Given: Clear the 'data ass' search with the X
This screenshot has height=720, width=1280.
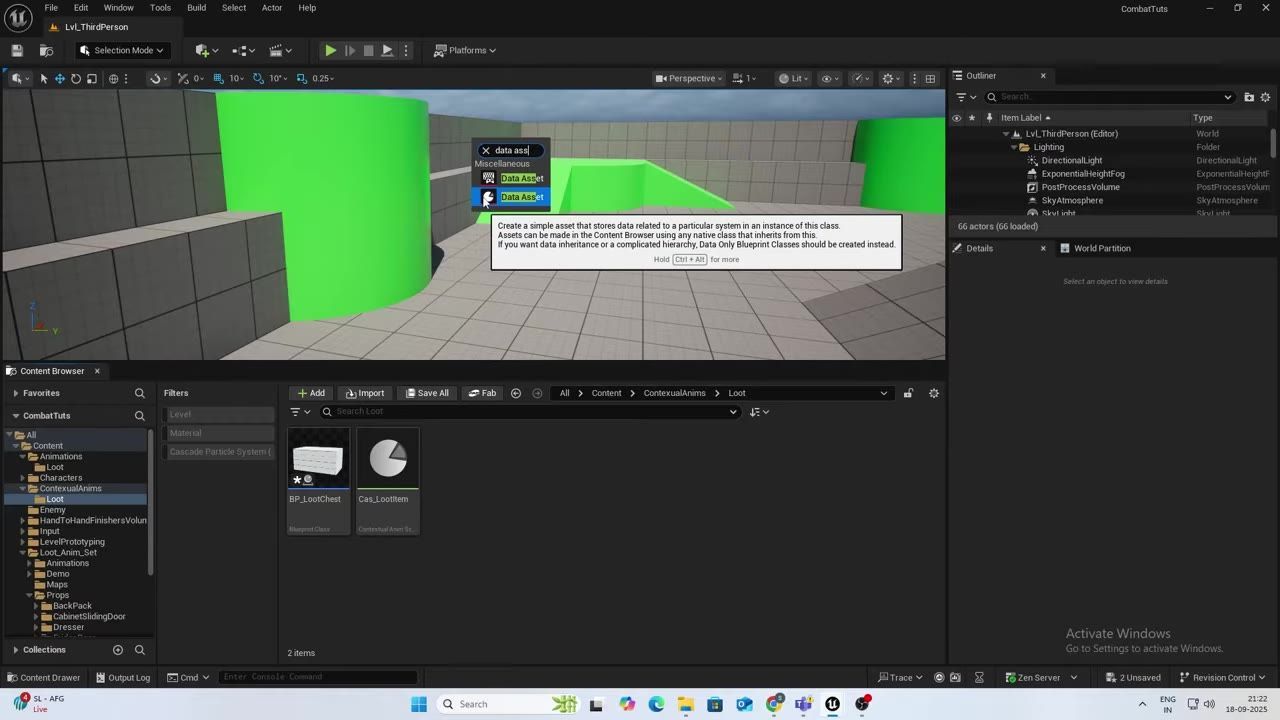Looking at the screenshot, I should pos(486,151).
